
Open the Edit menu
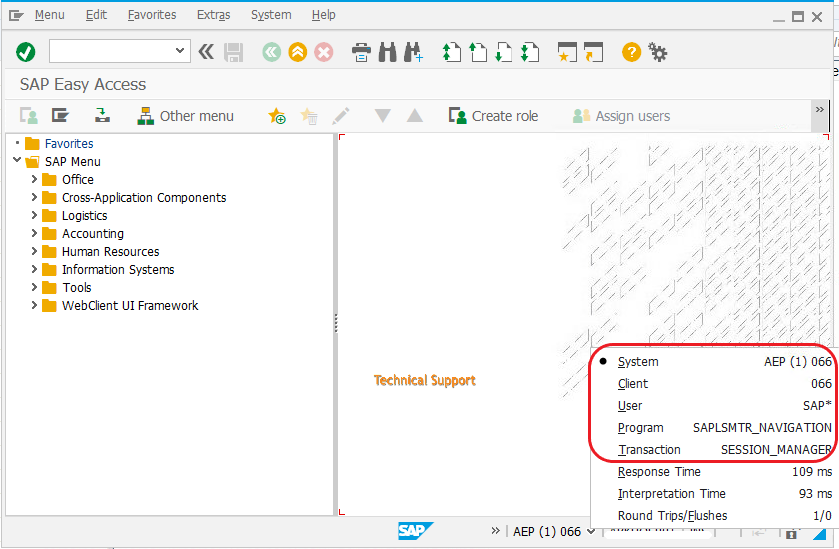coord(96,15)
